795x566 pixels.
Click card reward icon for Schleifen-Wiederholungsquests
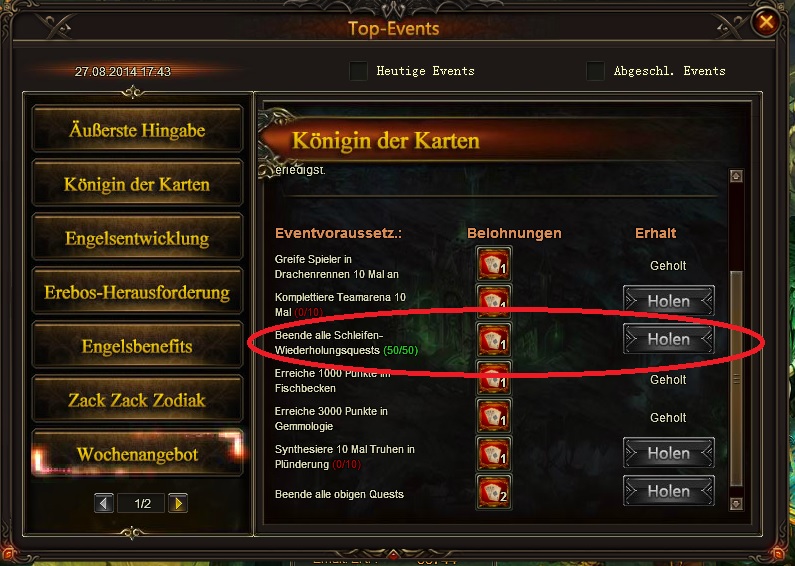click(x=493, y=339)
